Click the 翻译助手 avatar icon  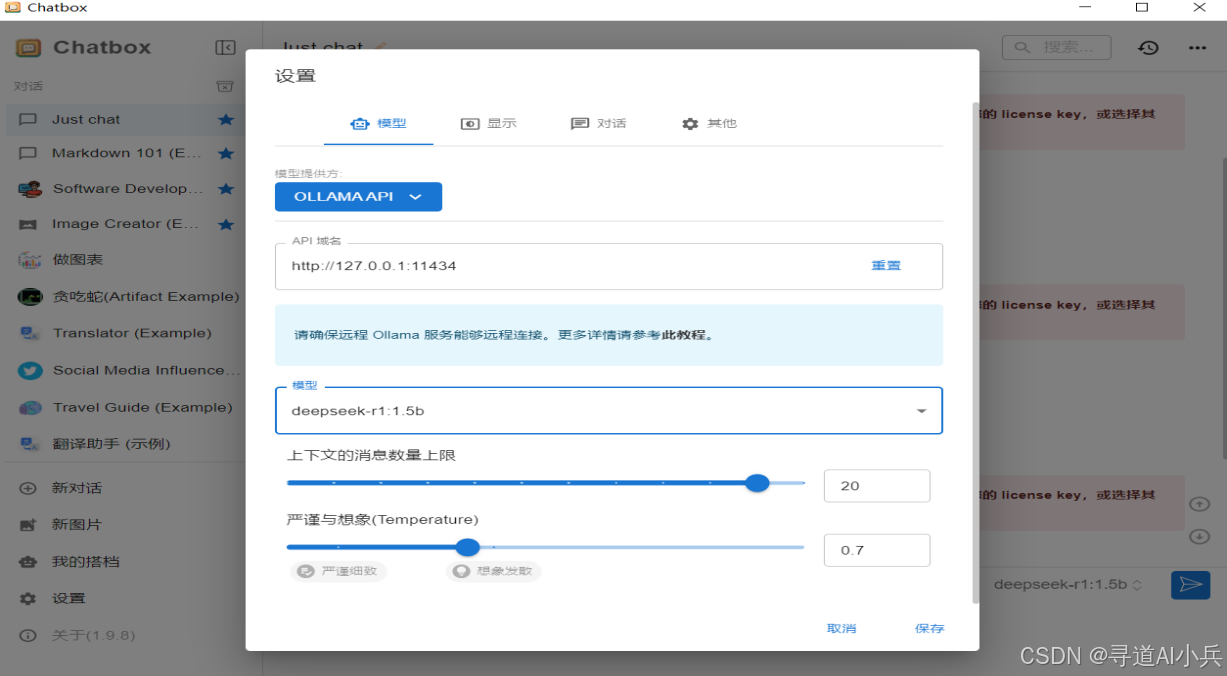(x=30, y=444)
